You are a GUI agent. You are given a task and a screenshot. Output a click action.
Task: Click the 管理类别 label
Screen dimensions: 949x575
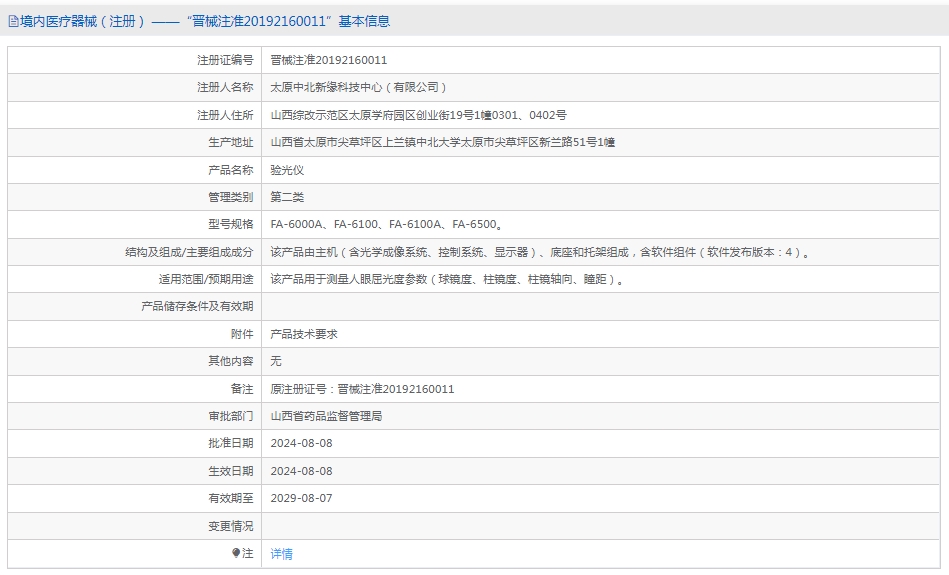pos(231,197)
